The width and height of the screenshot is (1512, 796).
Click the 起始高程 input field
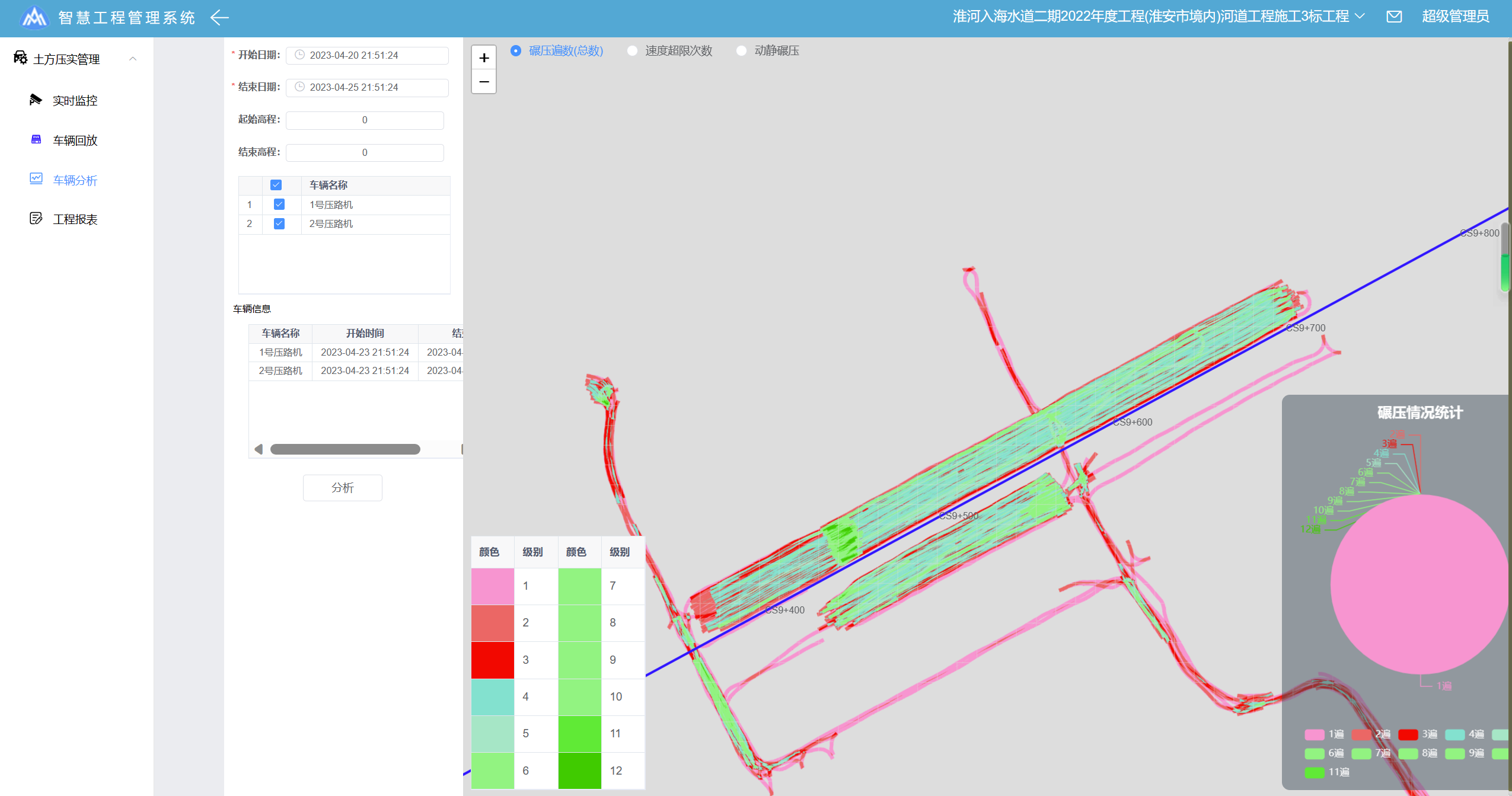click(x=365, y=120)
